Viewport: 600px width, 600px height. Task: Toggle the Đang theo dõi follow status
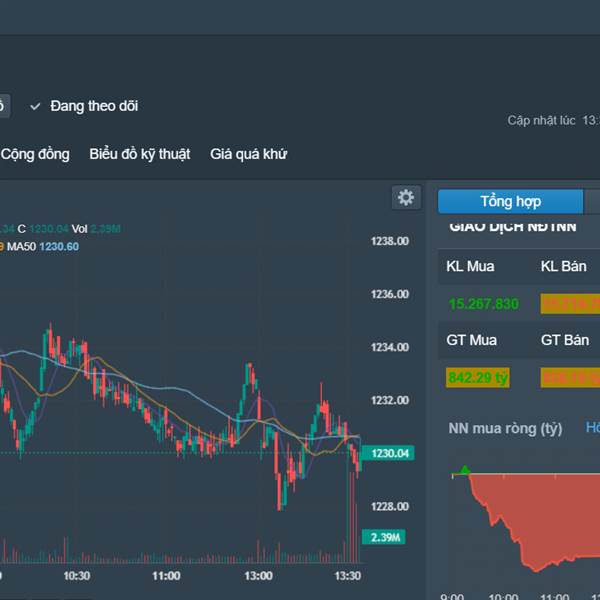pos(93,106)
